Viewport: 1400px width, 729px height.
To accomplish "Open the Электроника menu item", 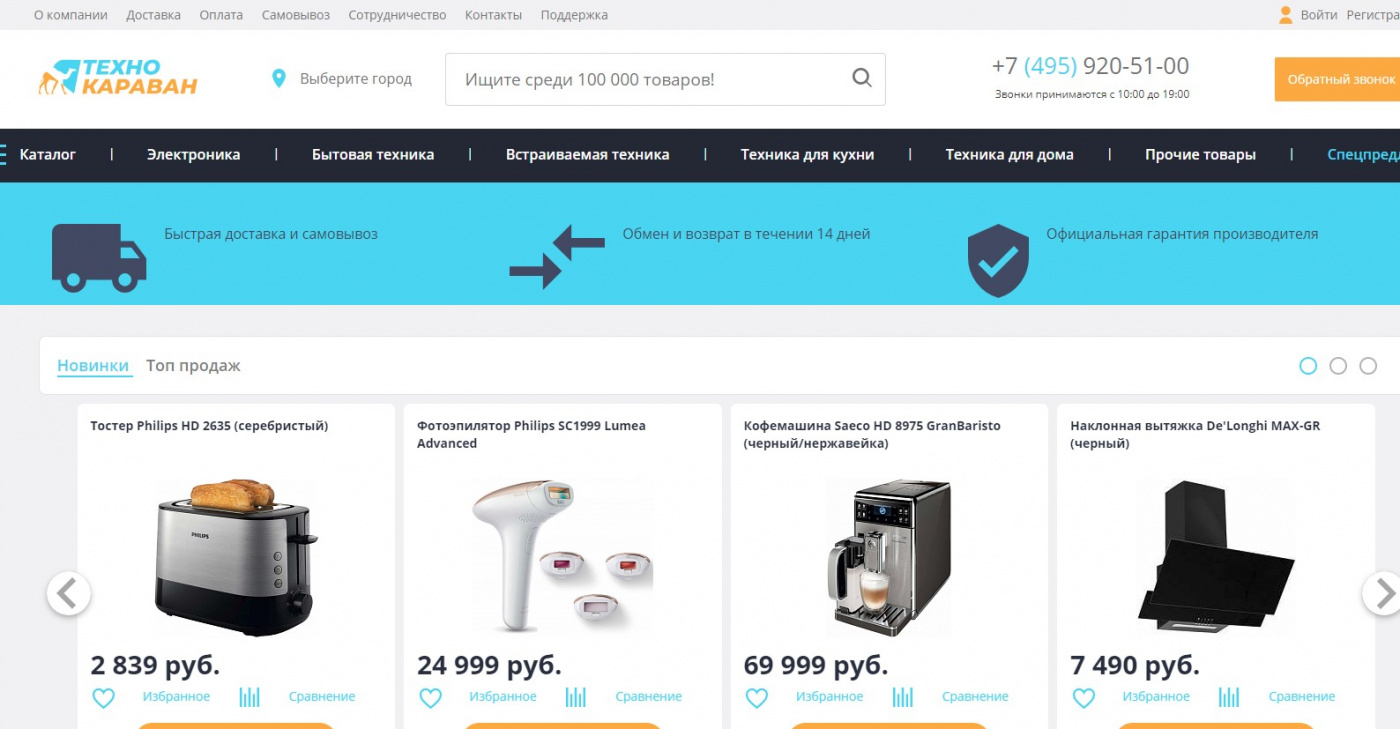I will [x=193, y=155].
